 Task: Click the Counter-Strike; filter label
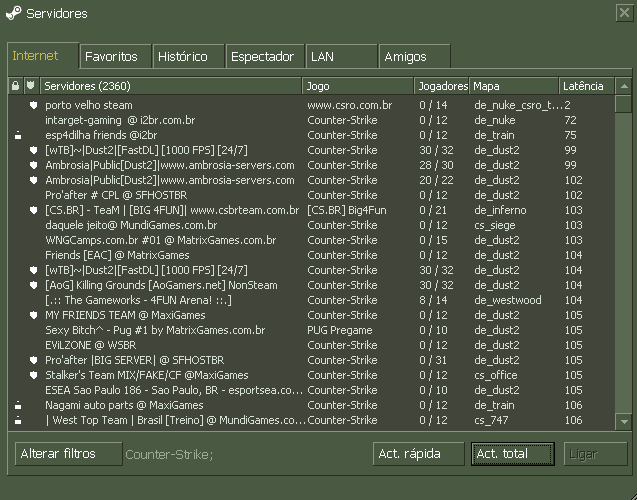click(x=169, y=454)
